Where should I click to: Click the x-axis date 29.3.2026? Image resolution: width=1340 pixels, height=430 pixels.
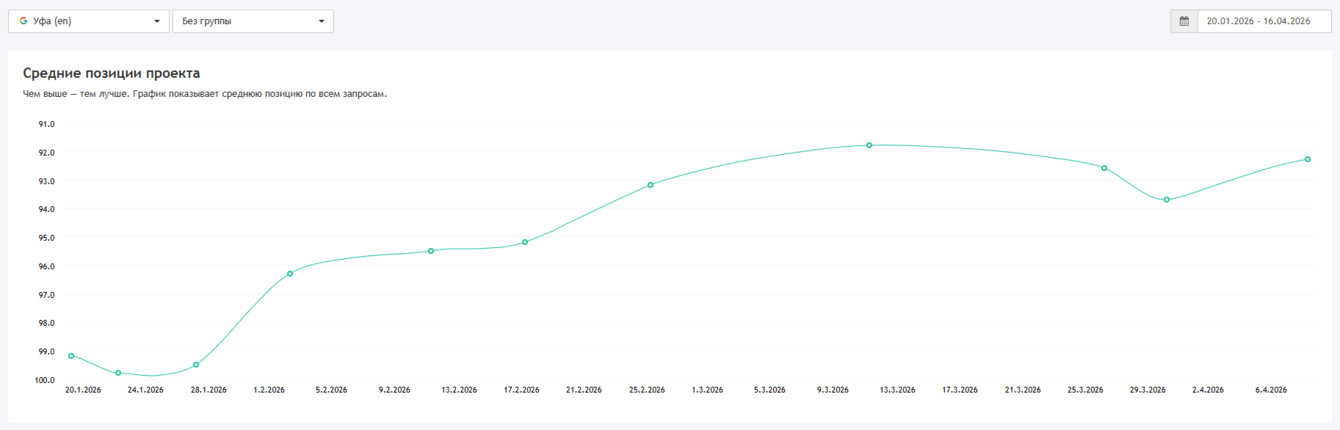coord(1147,390)
